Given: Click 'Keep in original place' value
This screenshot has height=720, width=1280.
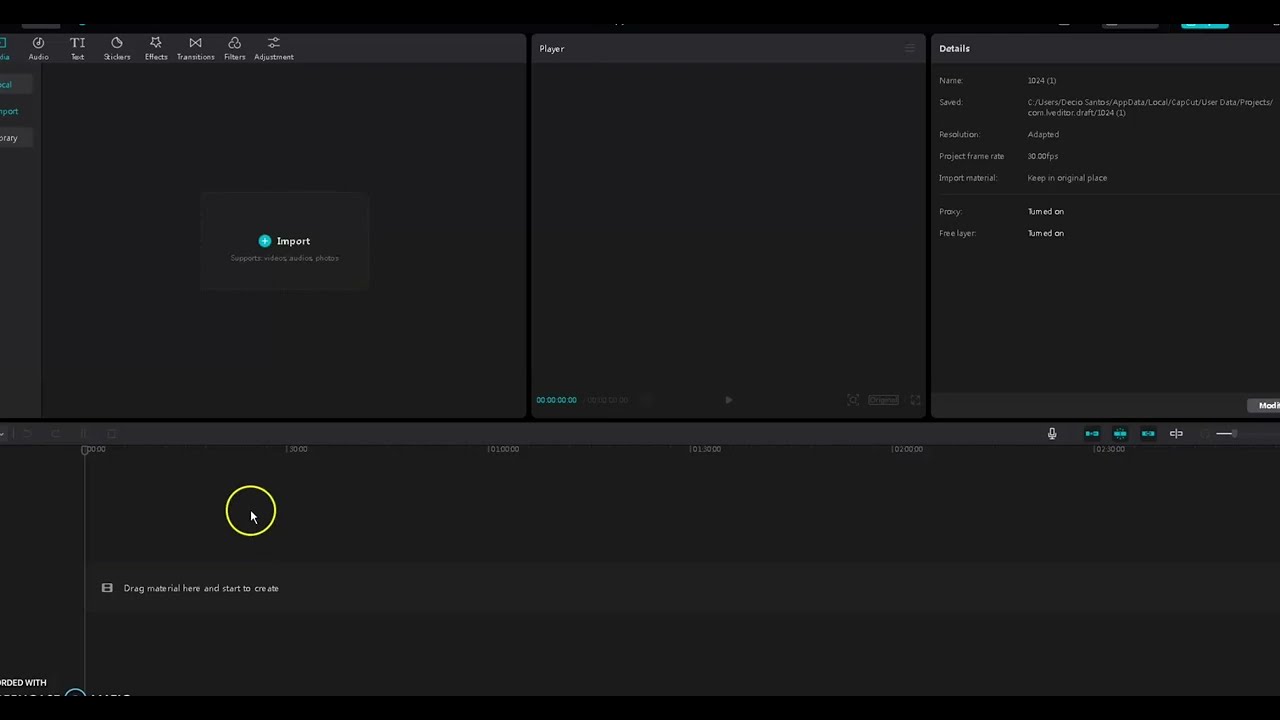Looking at the screenshot, I should [1067, 178].
